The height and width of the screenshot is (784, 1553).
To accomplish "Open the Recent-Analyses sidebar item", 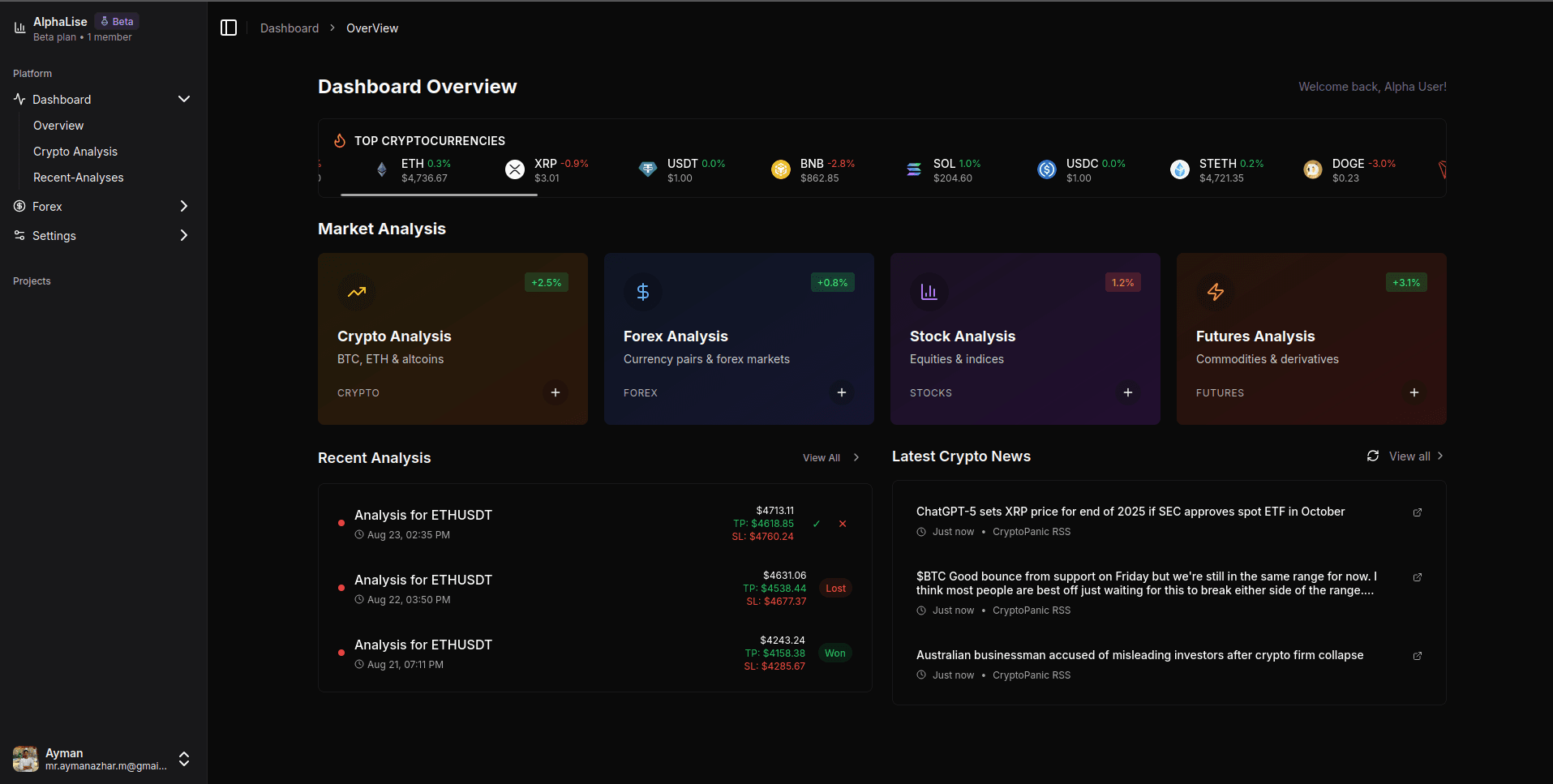I will 78,177.
